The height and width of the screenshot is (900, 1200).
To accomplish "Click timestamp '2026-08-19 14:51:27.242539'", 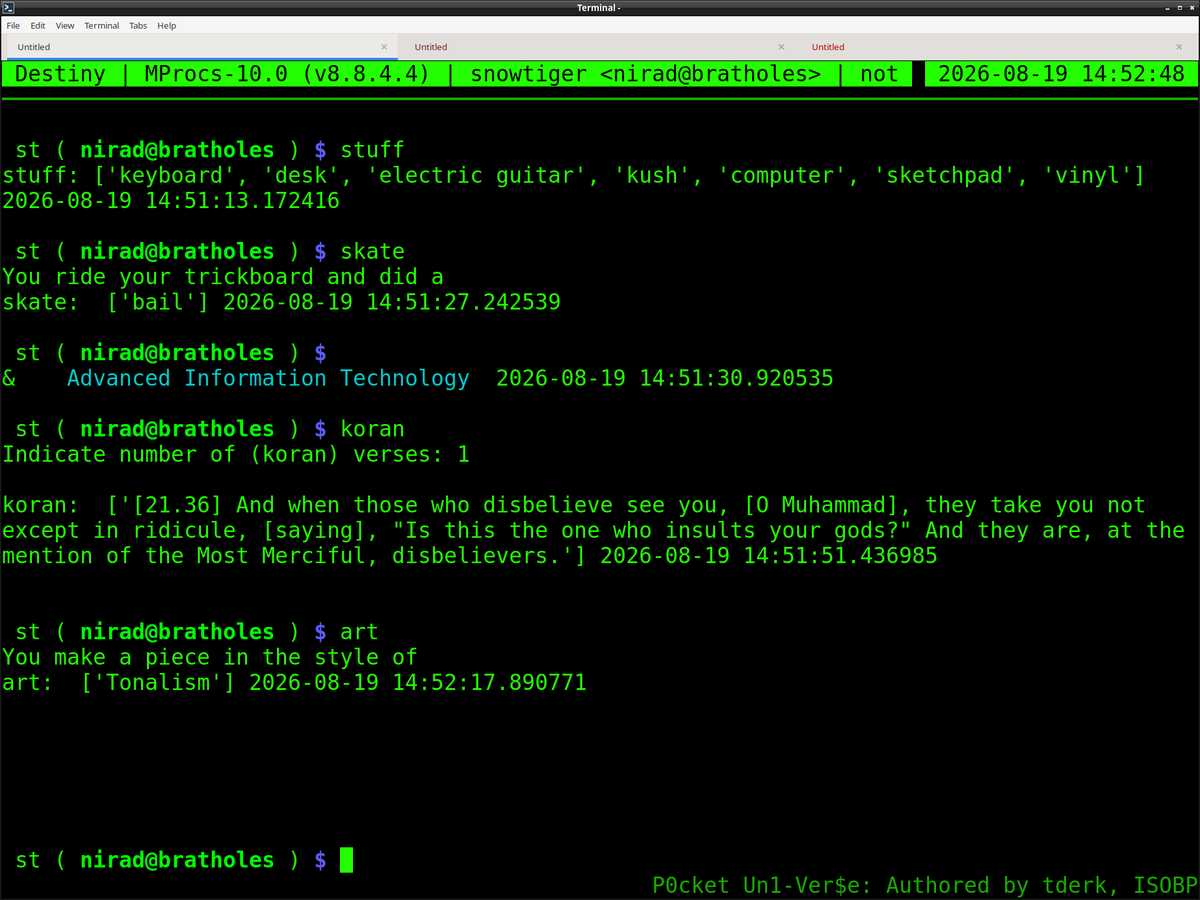I will pos(392,302).
